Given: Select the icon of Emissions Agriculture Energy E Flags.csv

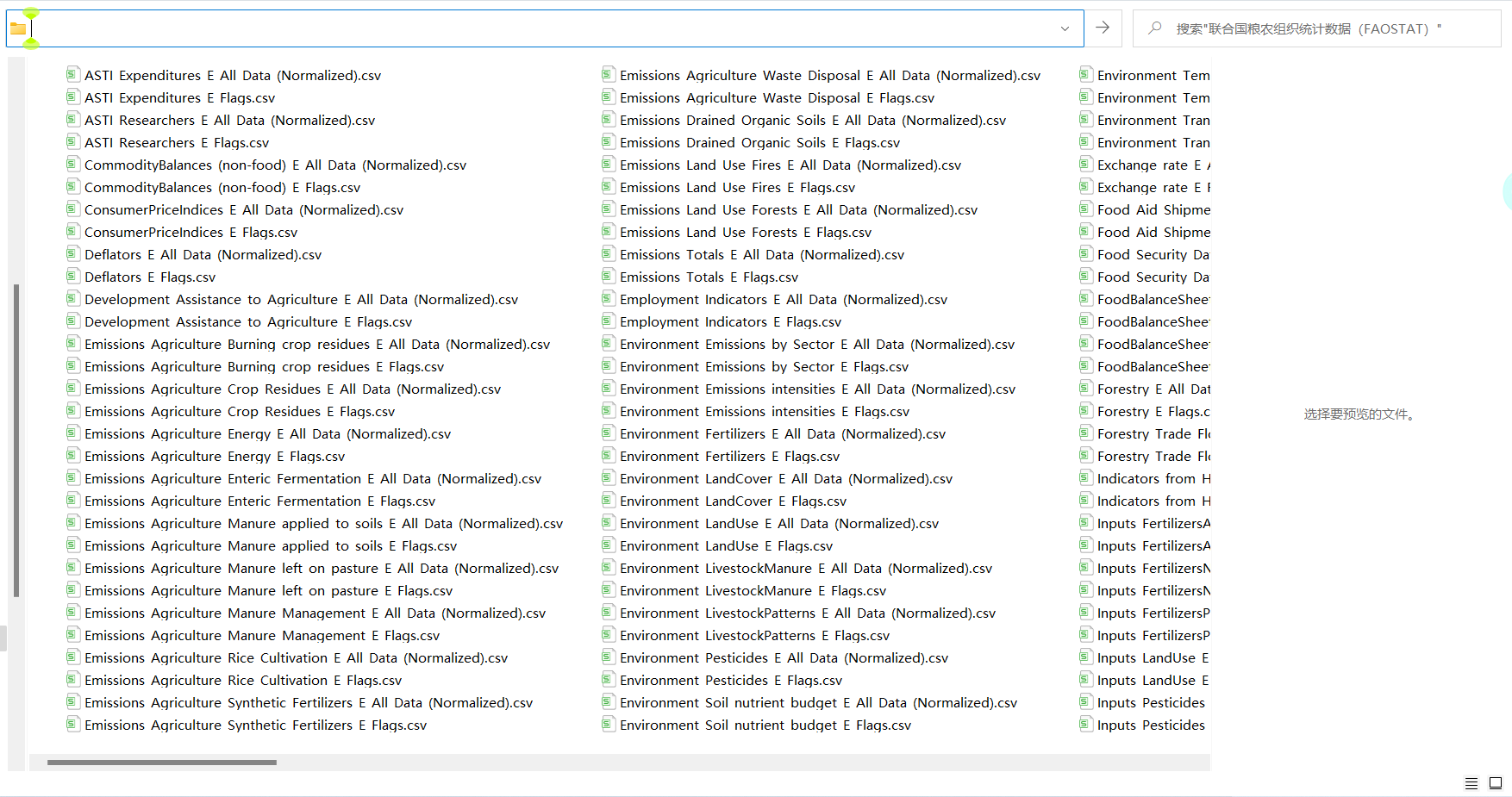Looking at the screenshot, I should tap(73, 456).
